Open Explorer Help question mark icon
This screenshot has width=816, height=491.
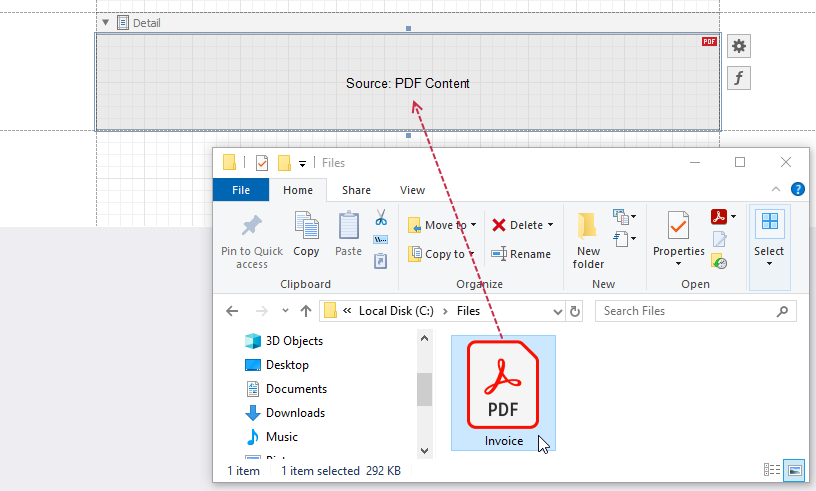point(797,190)
